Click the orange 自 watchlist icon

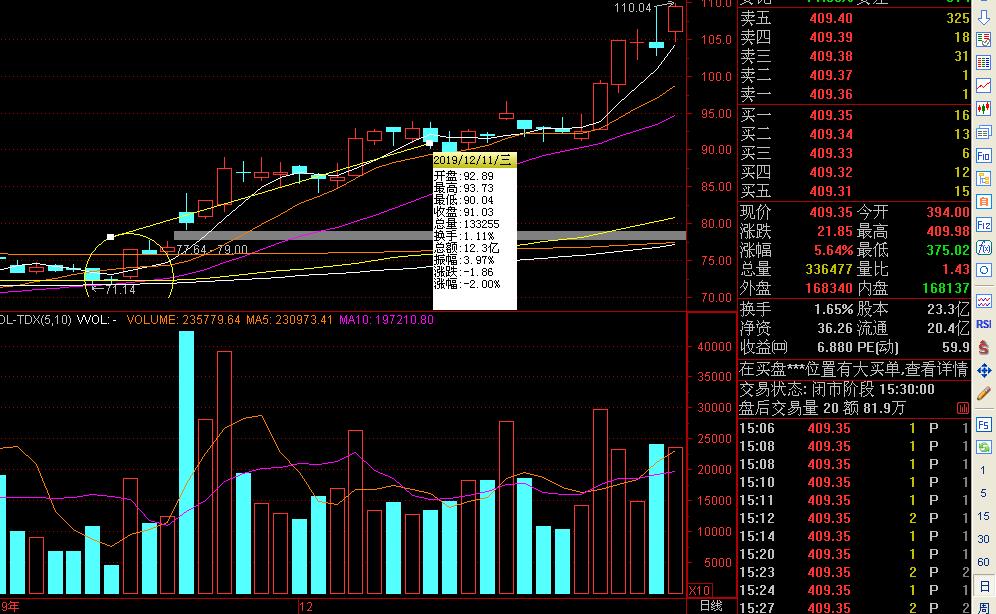(x=983, y=202)
